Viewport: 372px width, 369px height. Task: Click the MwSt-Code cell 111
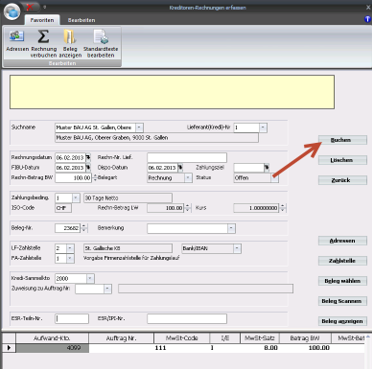click(x=182, y=348)
